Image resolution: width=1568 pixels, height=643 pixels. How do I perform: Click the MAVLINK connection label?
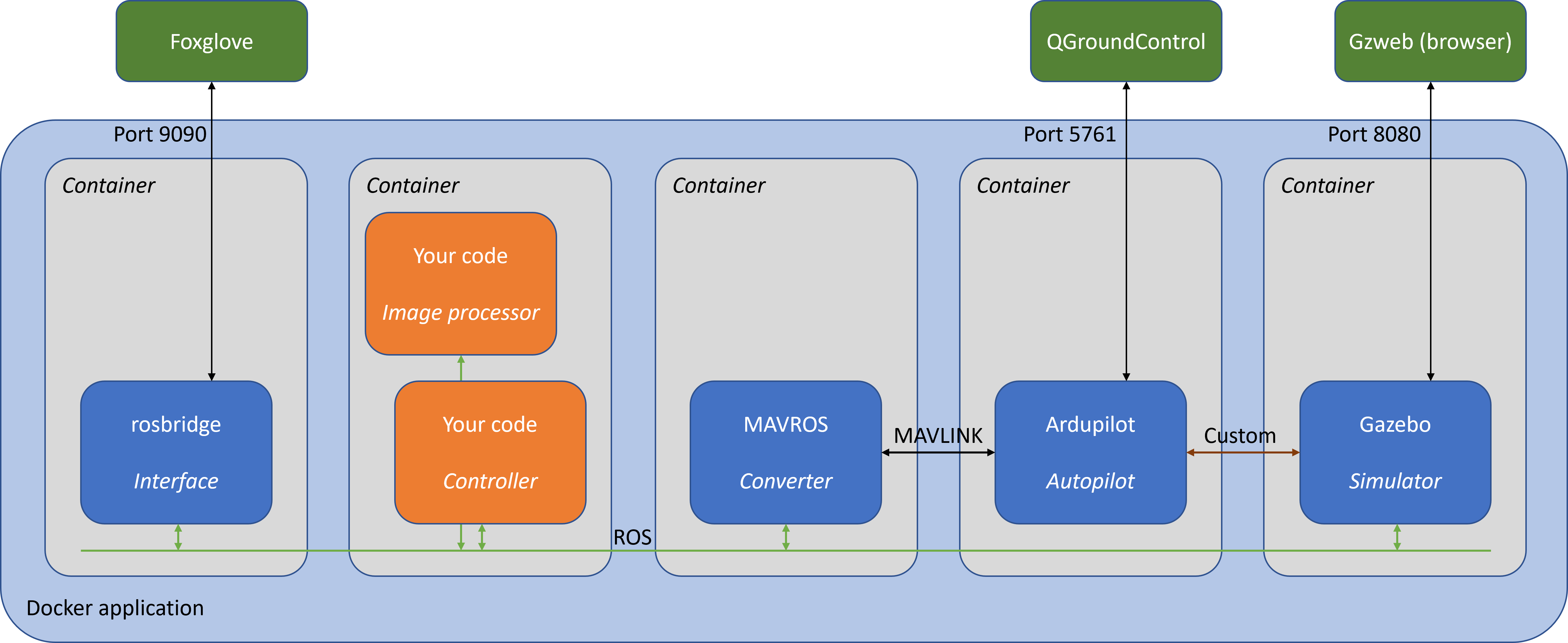click(938, 436)
